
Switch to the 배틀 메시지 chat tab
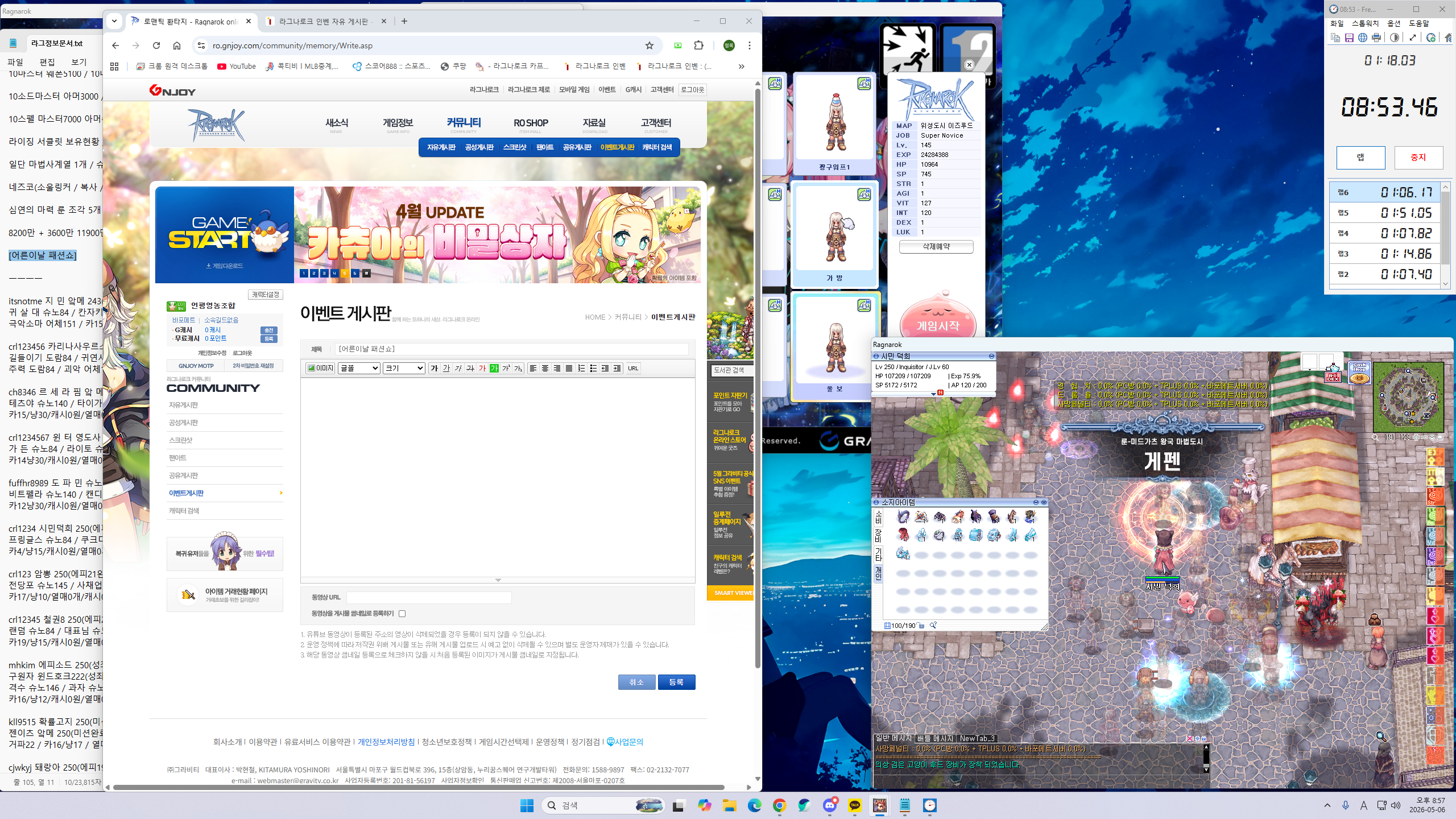click(936, 738)
